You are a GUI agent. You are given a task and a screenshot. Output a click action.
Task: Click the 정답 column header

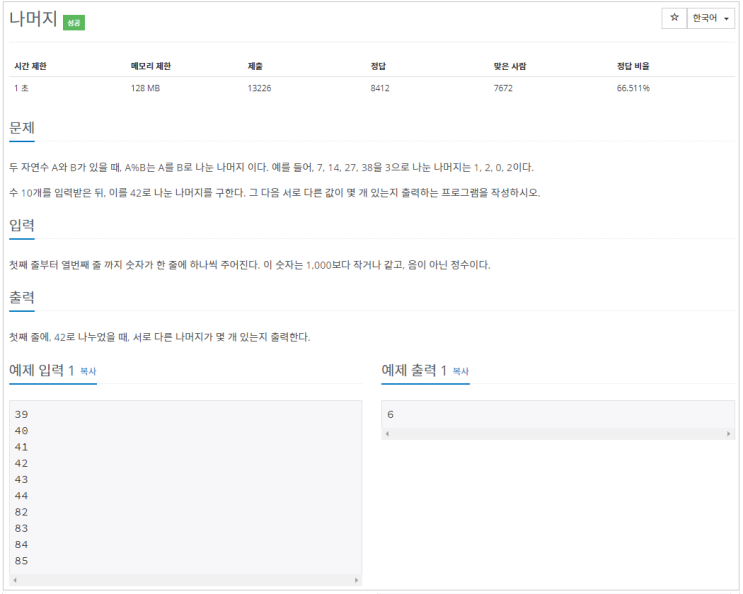(x=378, y=66)
